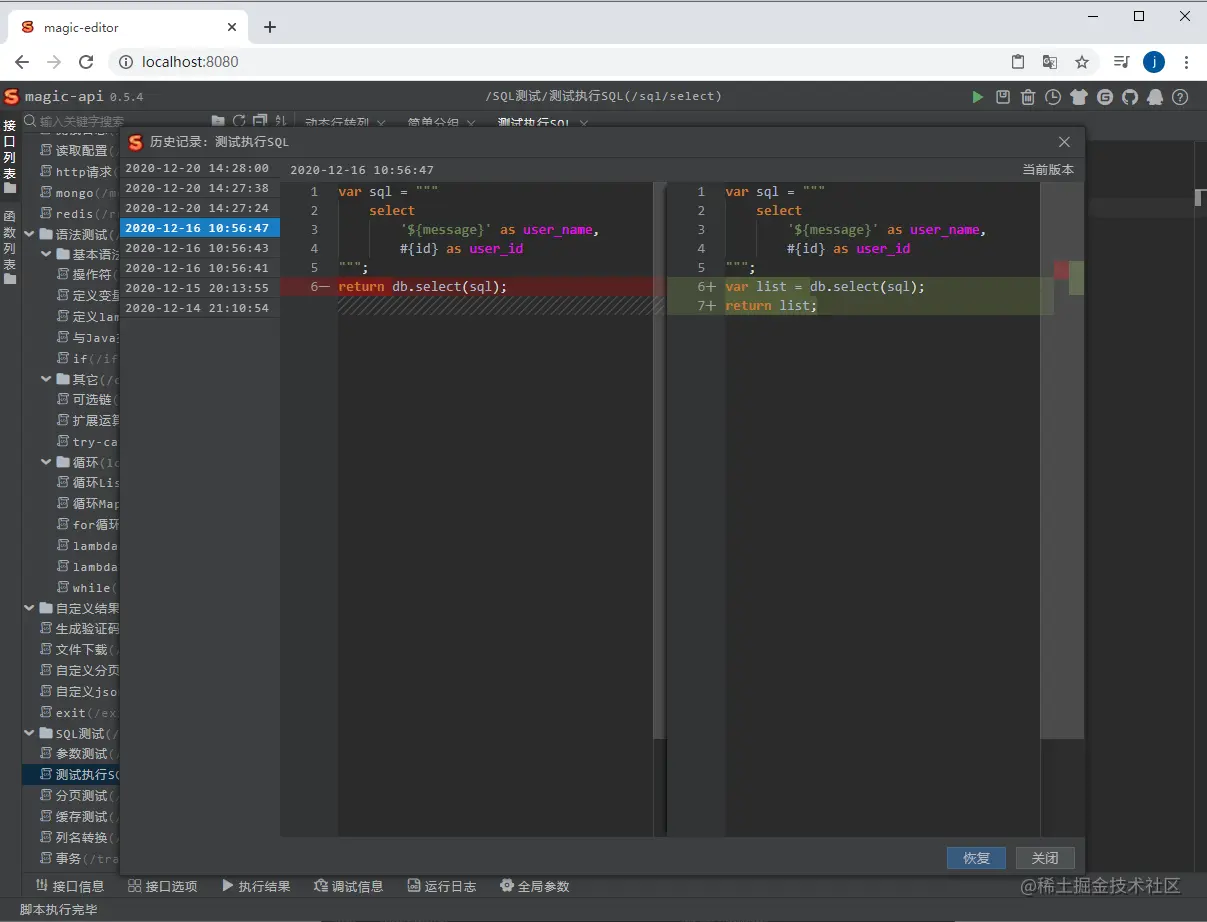The width and height of the screenshot is (1207, 922).
Task: Click the reading list icon in browser
Action: [x=1122, y=62]
